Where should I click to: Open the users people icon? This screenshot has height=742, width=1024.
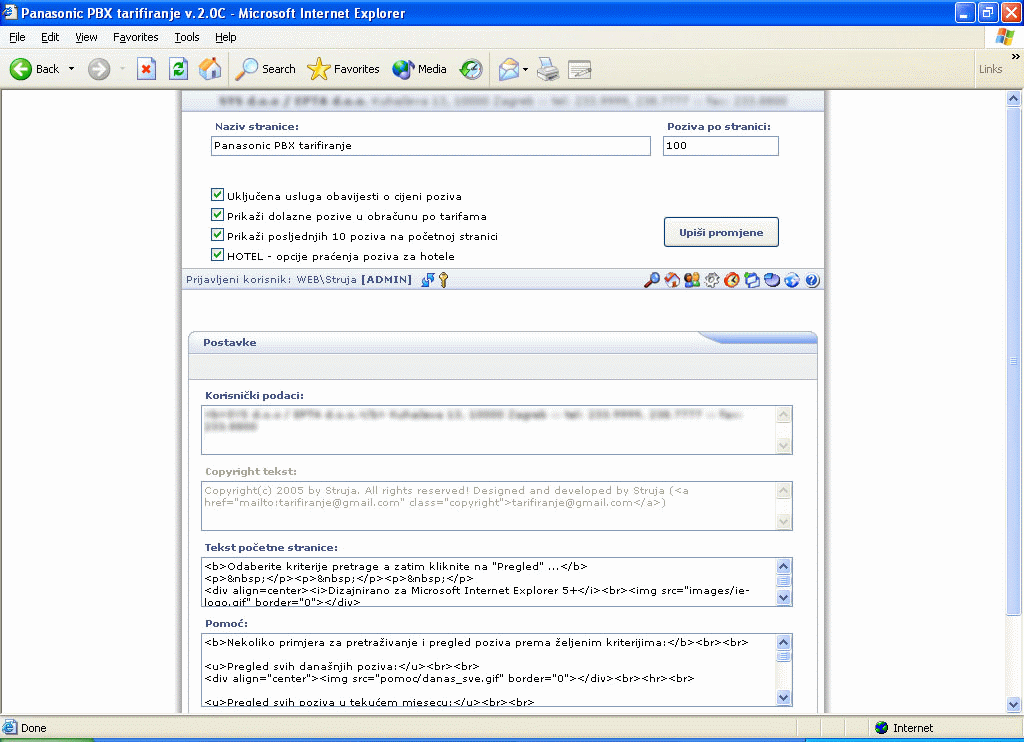tap(692, 280)
